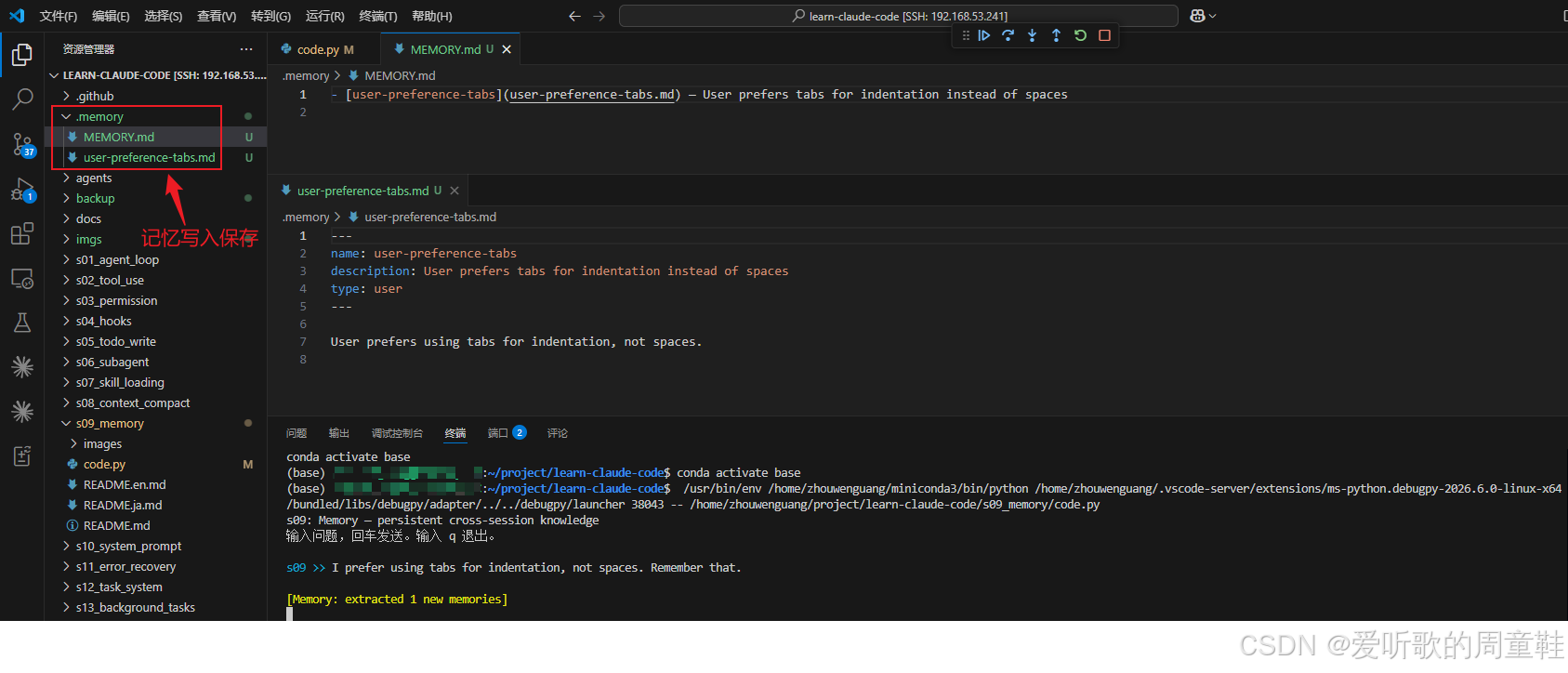The height and width of the screenshot is (673, 1568).
Task: Click the user-preference-tabs.md link in line one
Action: (592, 95)
